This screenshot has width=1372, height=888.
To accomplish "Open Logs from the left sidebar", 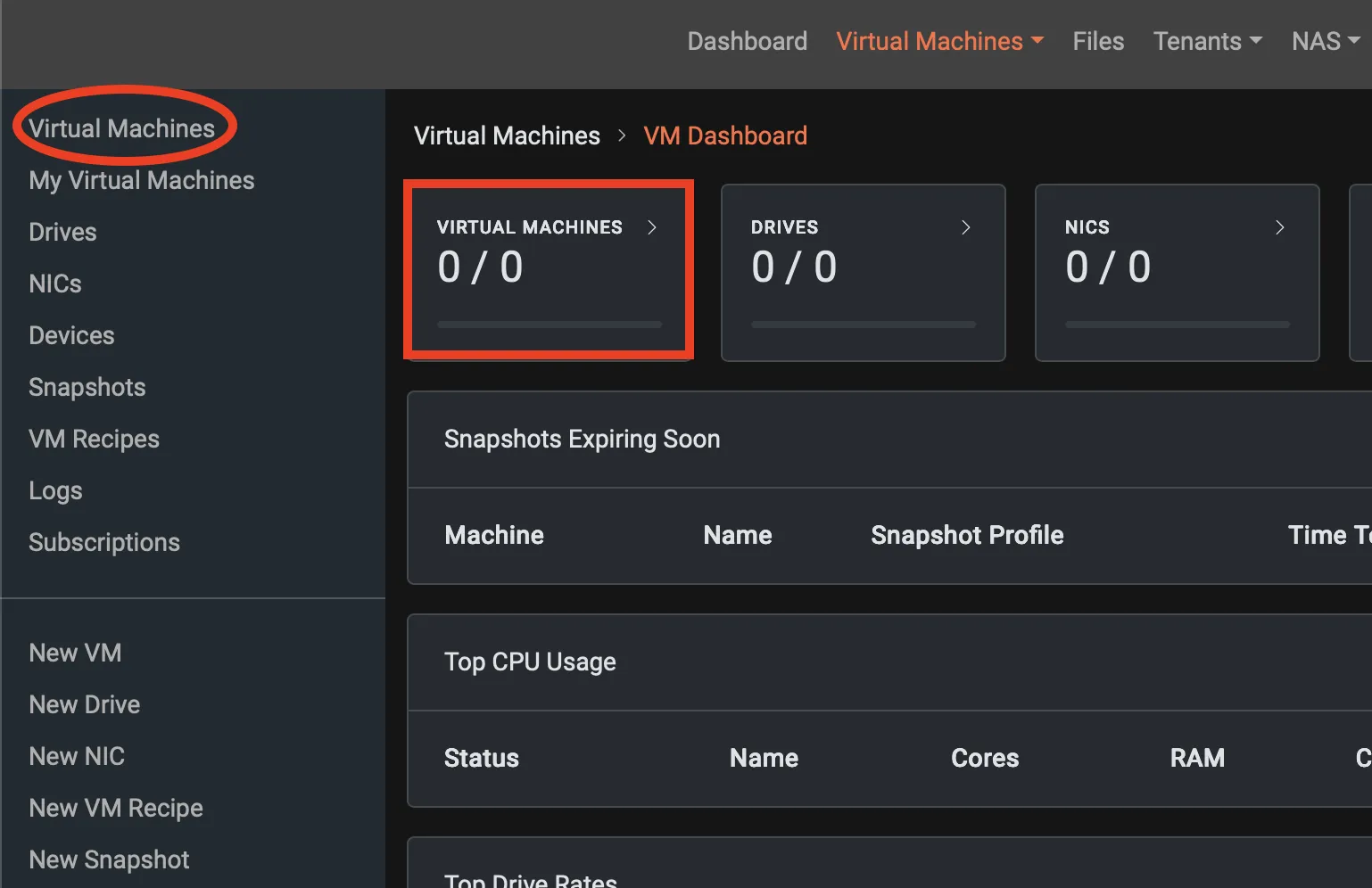I will pyautogui.click(x=55, y=489).
